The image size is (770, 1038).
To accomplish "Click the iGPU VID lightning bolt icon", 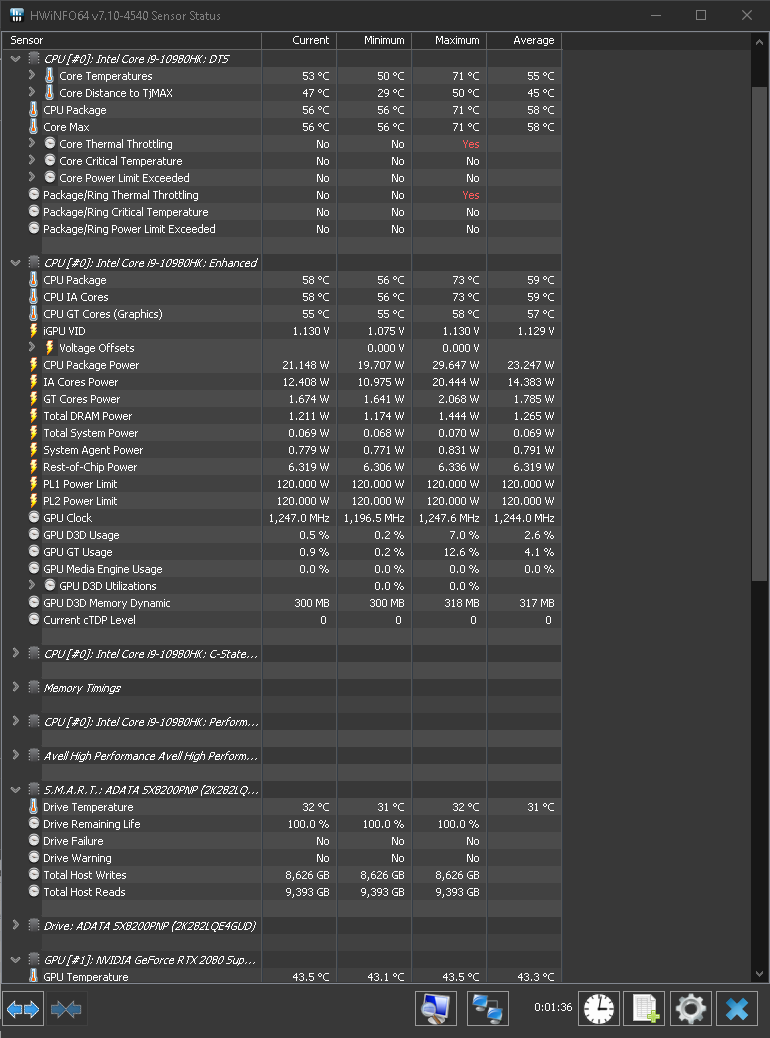I will point(34,330).
